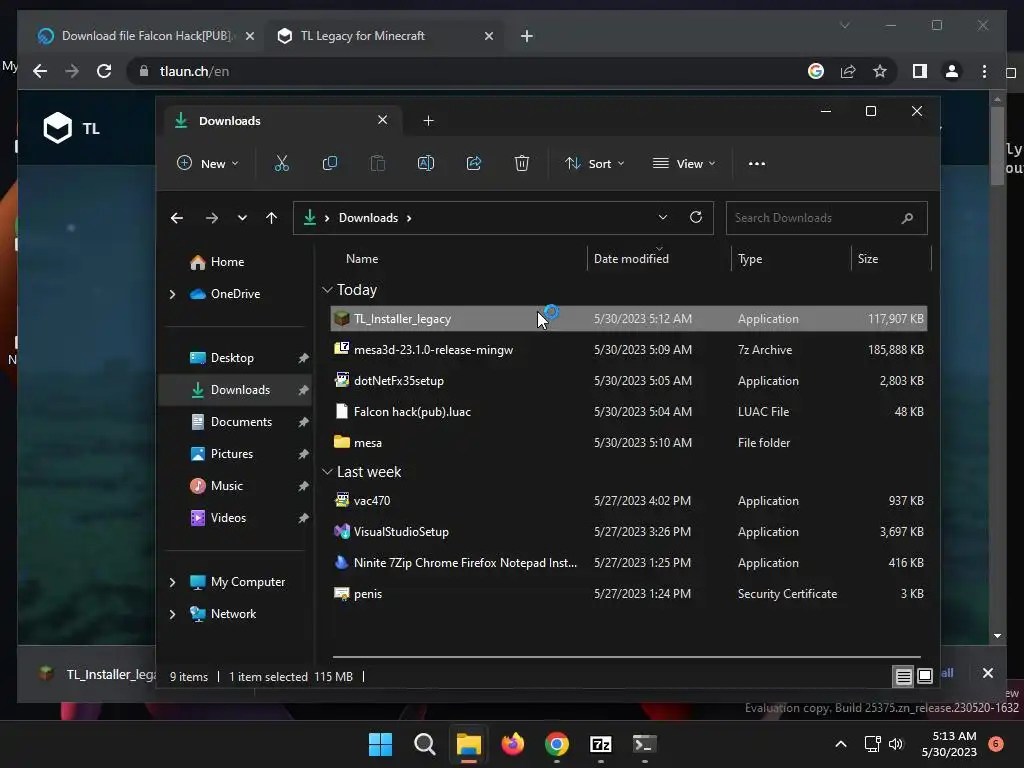Click the Rename icon in Explorer toolbar
The width and height of the screenshot is (1024, 768).
[x=426, y=163]
